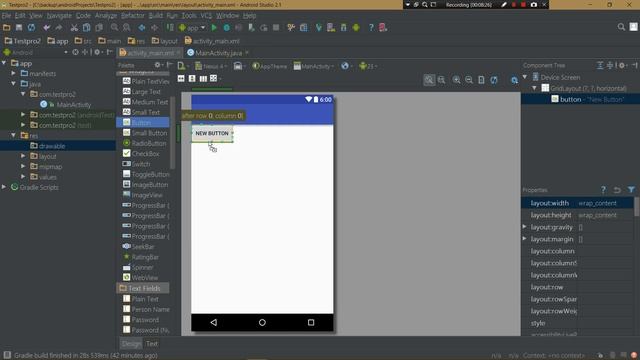Toggle Zoom to Fit on design canvas
Screen dimensions: 640x360
pos(429,80)
